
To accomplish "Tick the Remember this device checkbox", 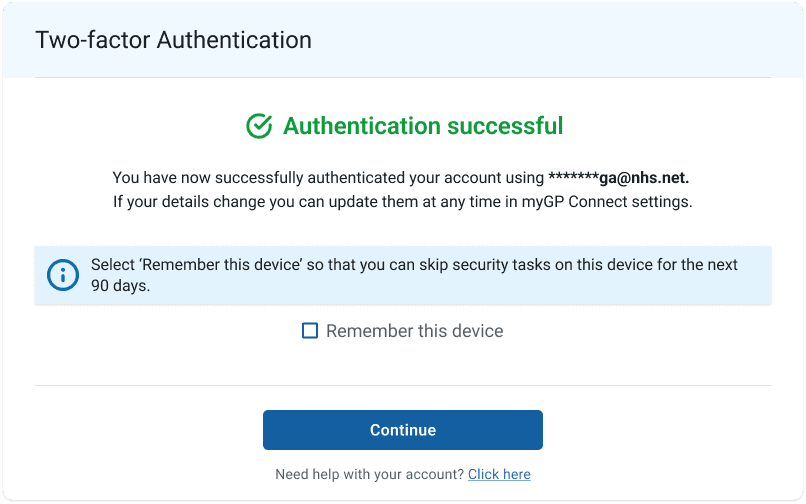I will coord(309,331).
